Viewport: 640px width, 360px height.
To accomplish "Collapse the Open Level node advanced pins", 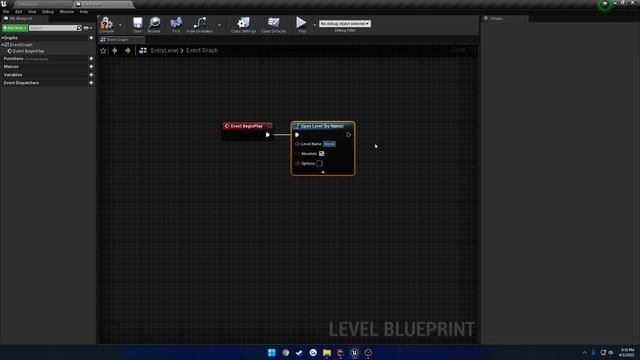I will [323, 172].
